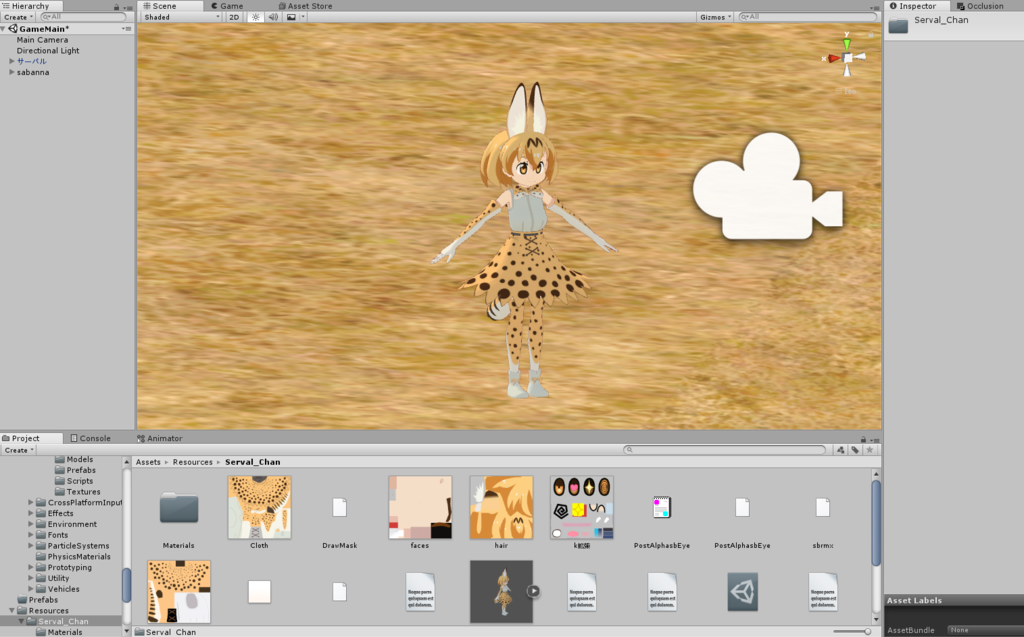The image size is (1024, 637).
Task: Select the Cloth texture thumbnail
Action: pos(259,507)
